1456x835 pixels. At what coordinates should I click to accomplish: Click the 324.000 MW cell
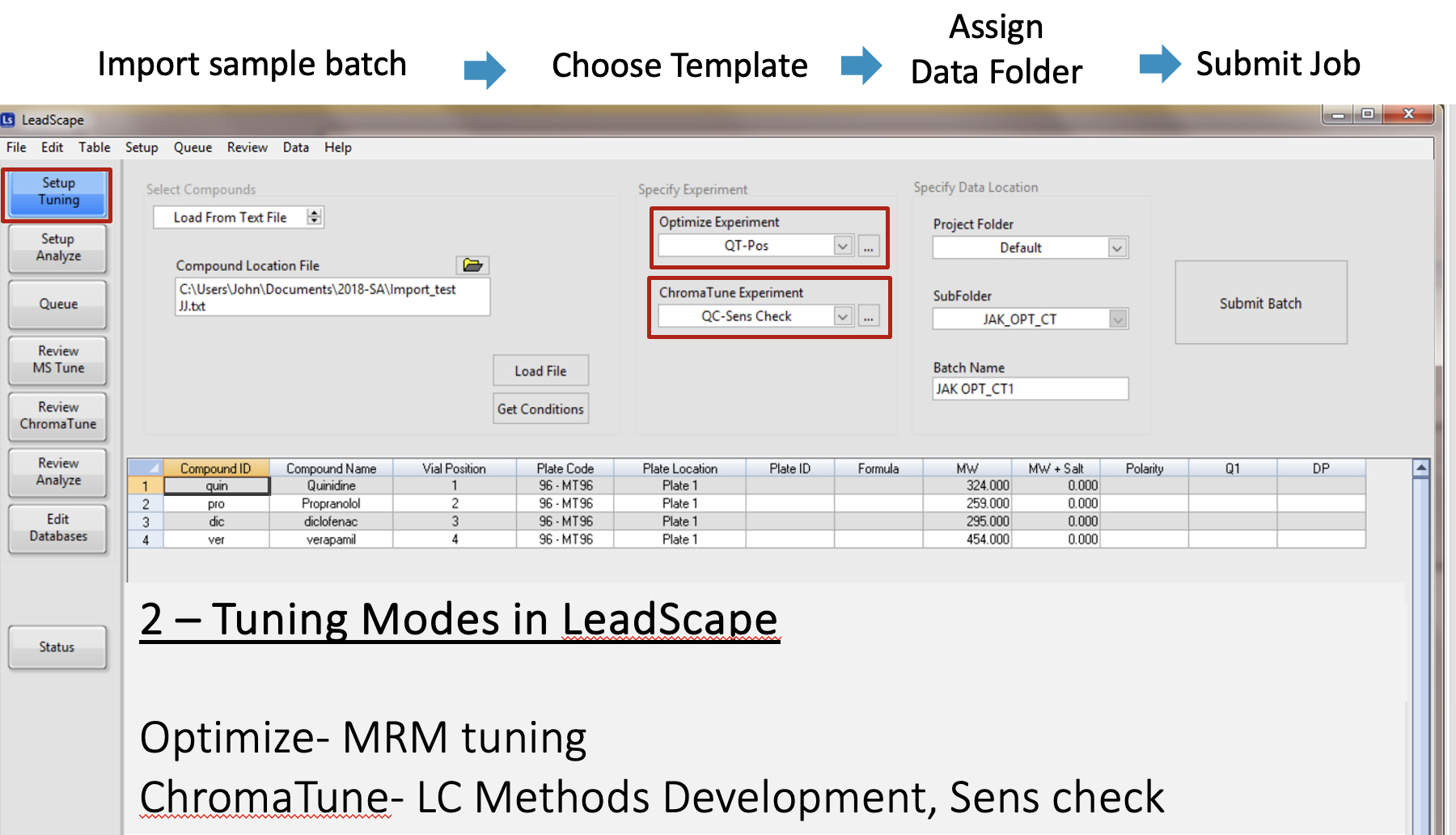pos(967,485)
